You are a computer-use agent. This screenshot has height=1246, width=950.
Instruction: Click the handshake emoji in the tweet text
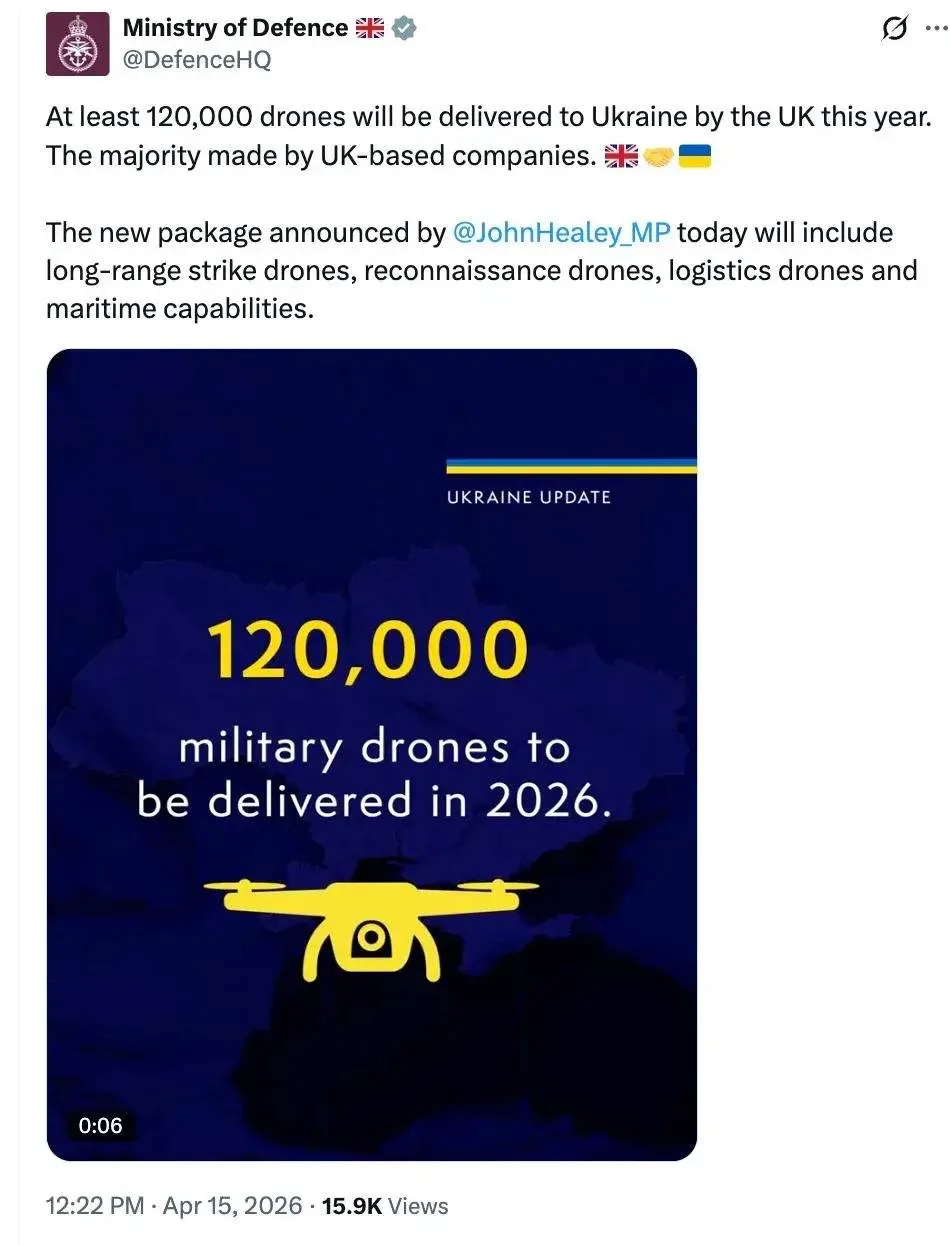click(x=658, y=157)
